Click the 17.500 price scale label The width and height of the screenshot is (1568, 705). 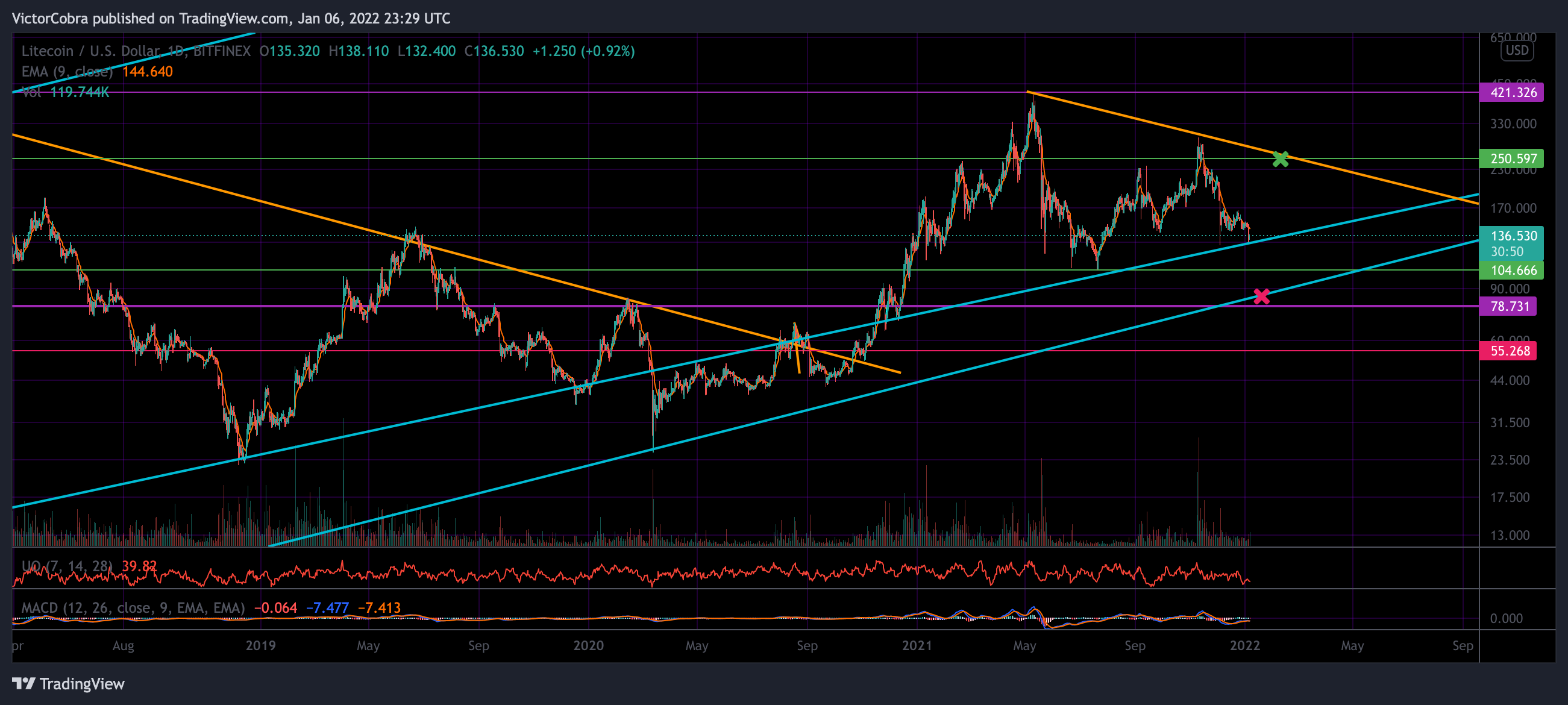[1510, 497]
